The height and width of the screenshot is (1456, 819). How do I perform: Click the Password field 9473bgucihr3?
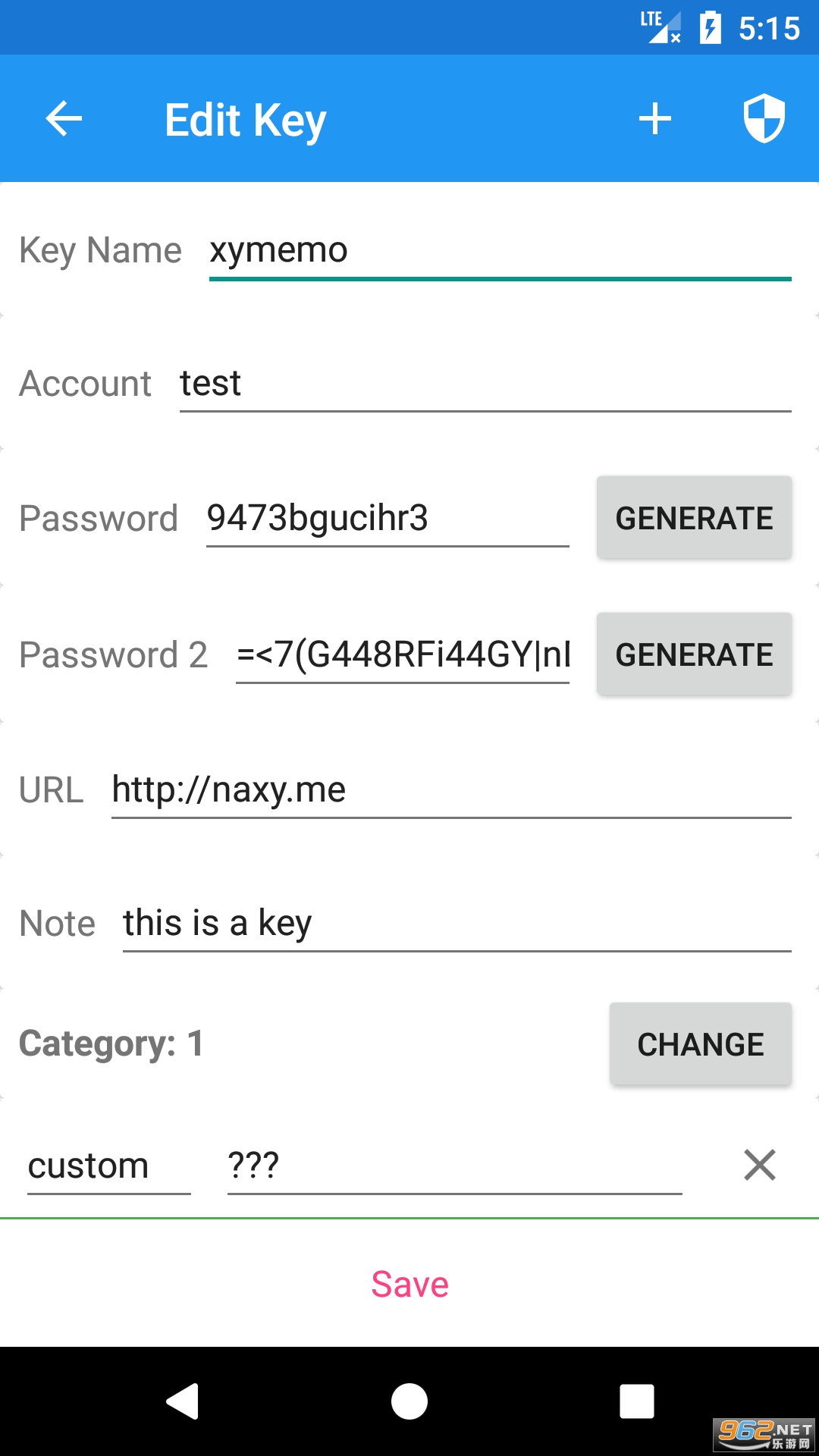pos(387,519)
